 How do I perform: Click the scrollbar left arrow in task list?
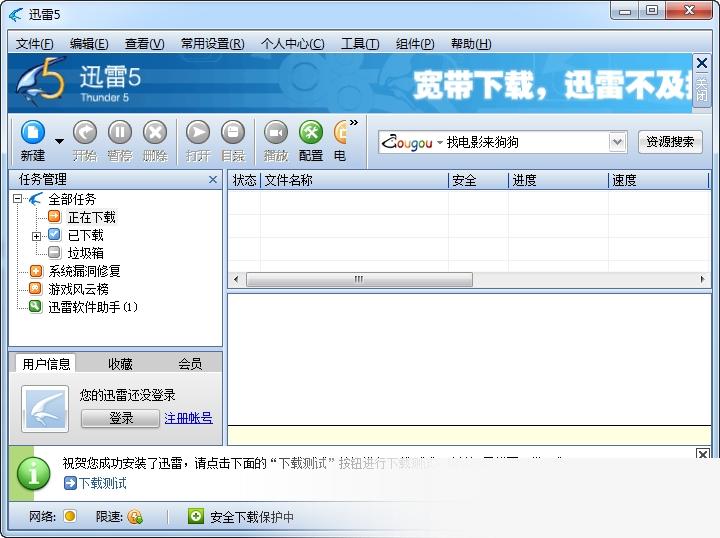point(236,279)
